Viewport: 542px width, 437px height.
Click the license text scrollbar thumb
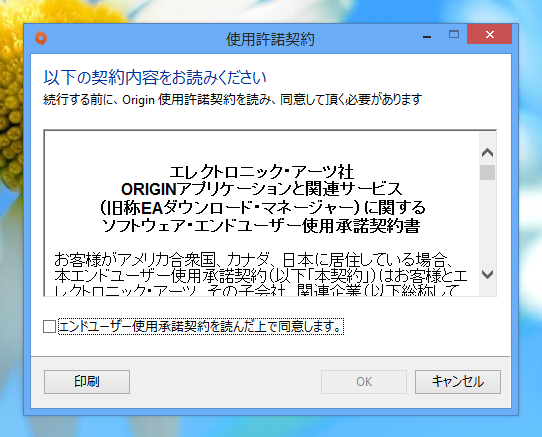[x=487, y=172]
